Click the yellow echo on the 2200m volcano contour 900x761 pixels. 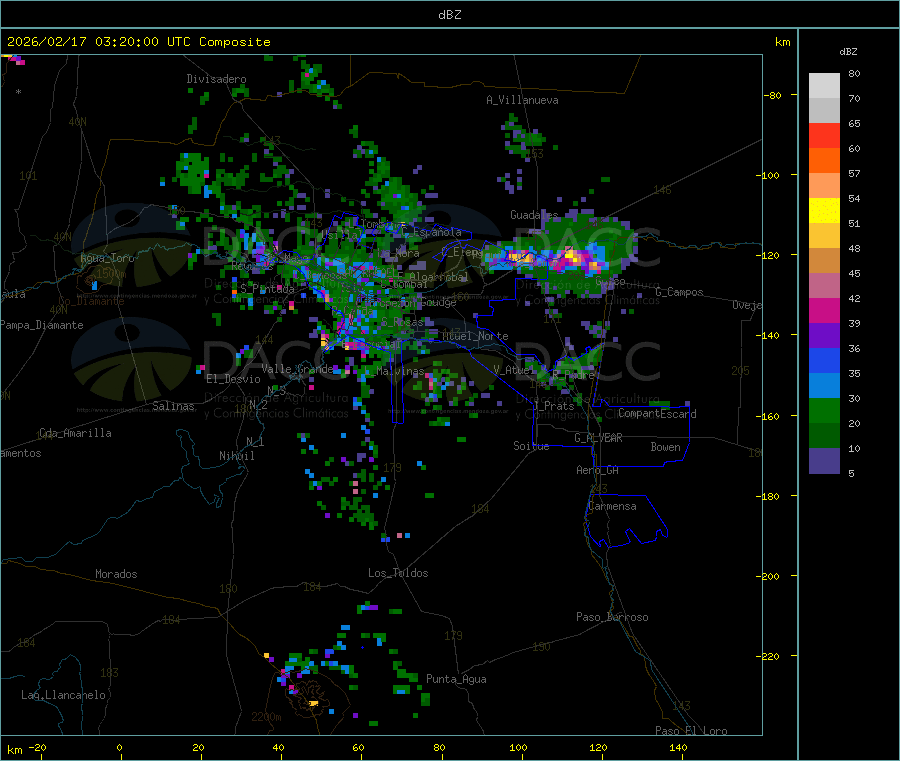click(313, 703)
